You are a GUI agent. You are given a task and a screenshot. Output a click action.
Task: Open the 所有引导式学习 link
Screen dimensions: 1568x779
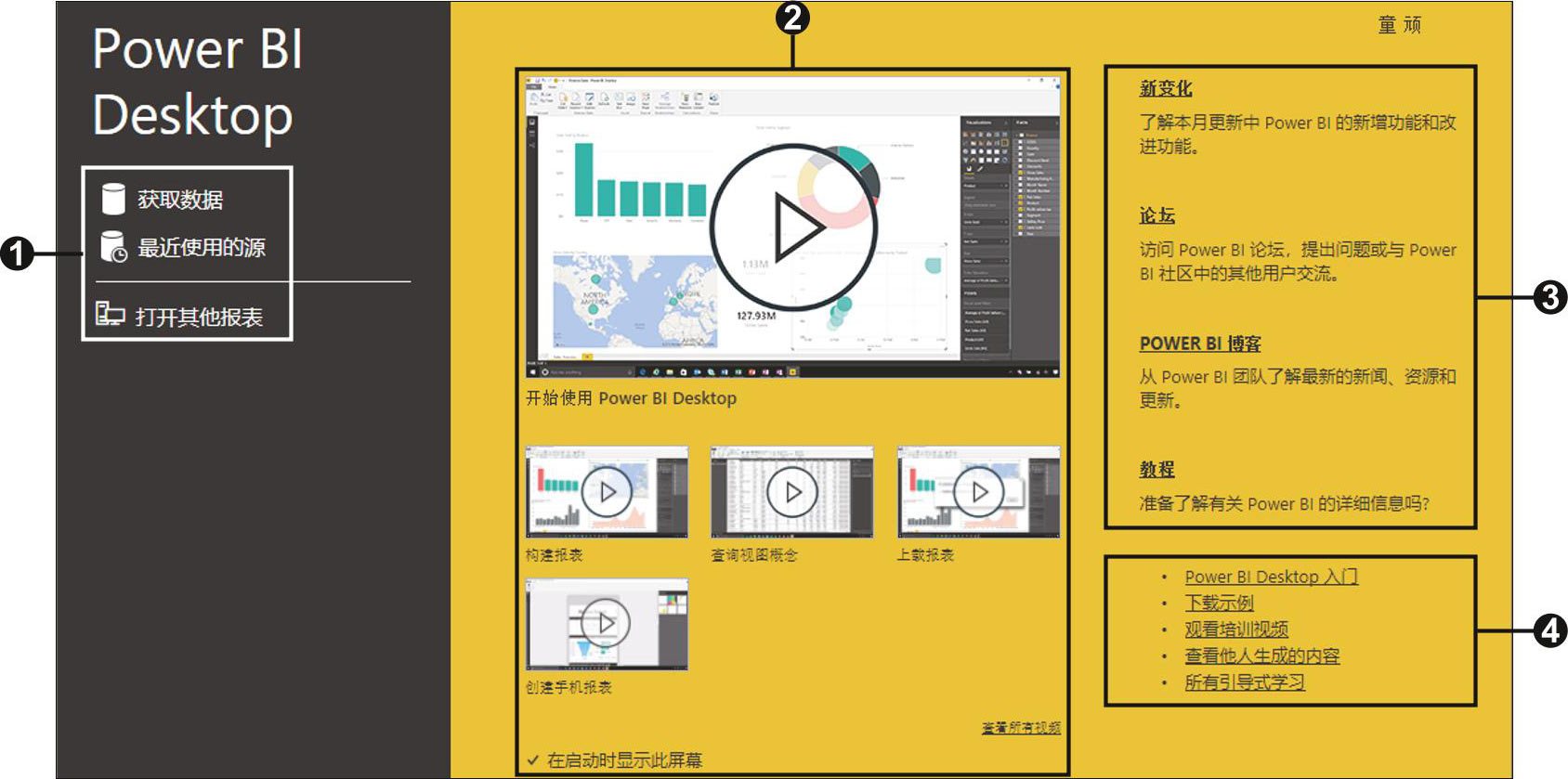(x=1245, y=682)
